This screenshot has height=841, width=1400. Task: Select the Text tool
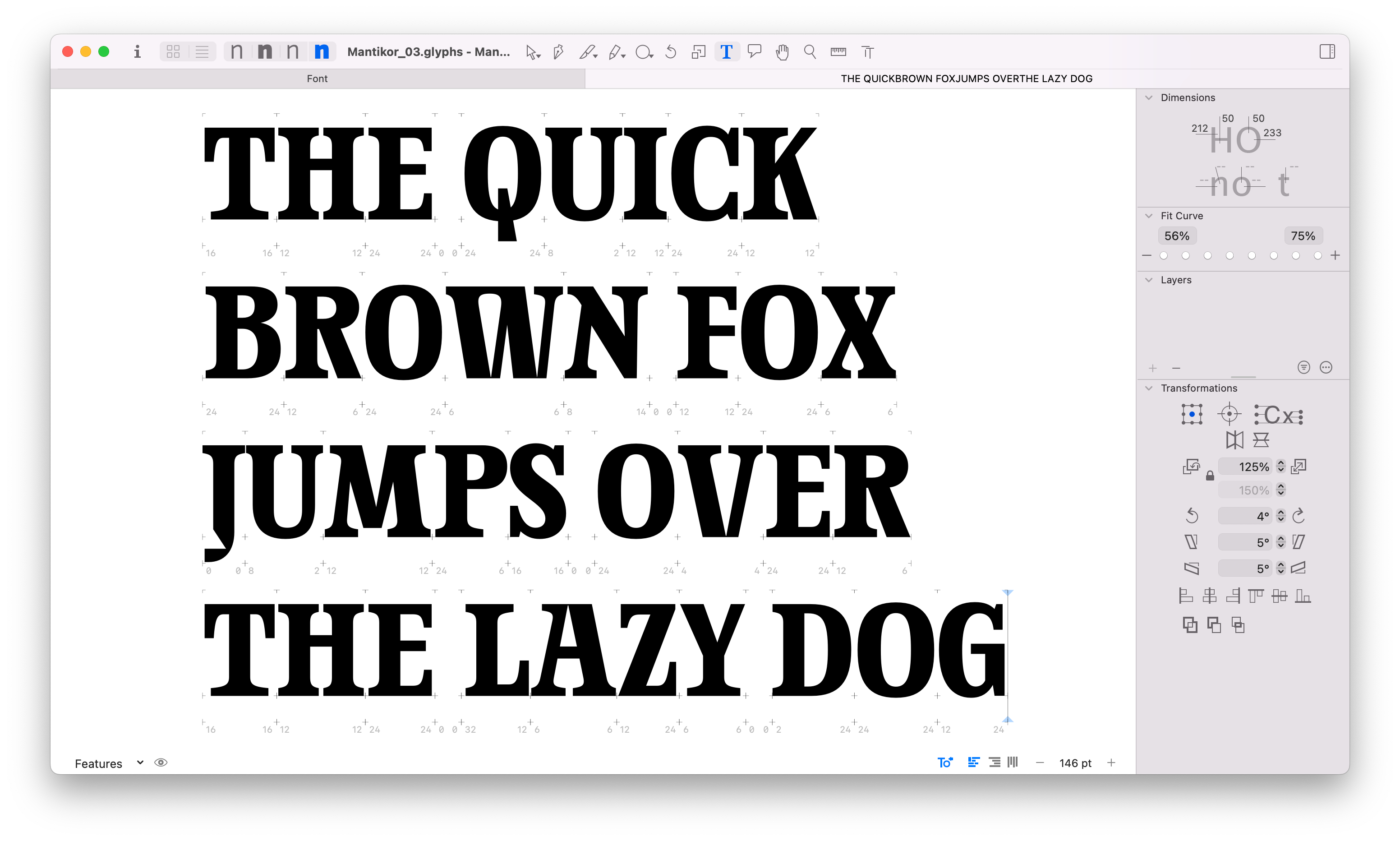(726, 52)
